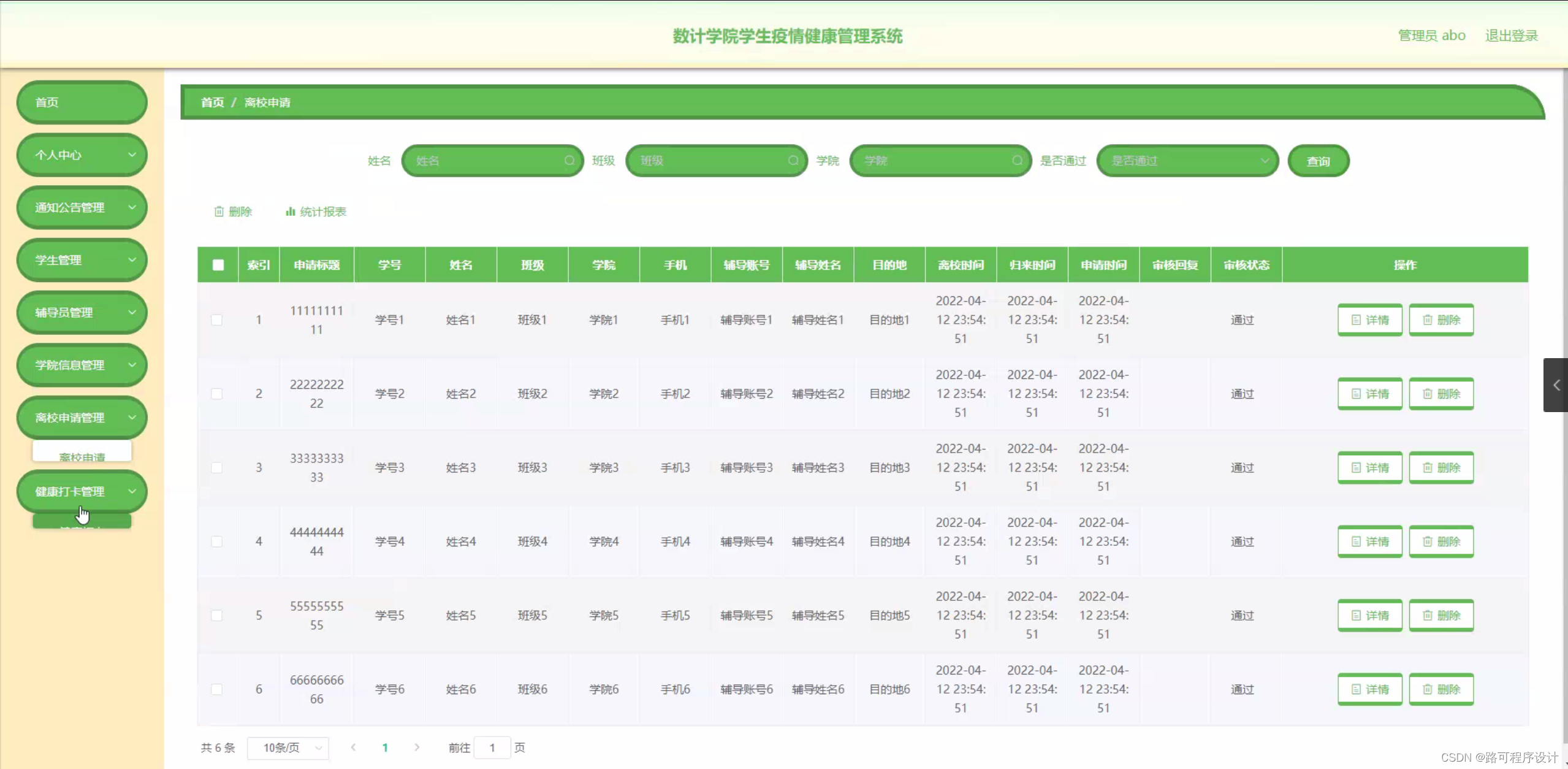Click 退出登录 link in header
Screen dimensions: 1568x769
pyautogui.click(x=1511, y=36)
